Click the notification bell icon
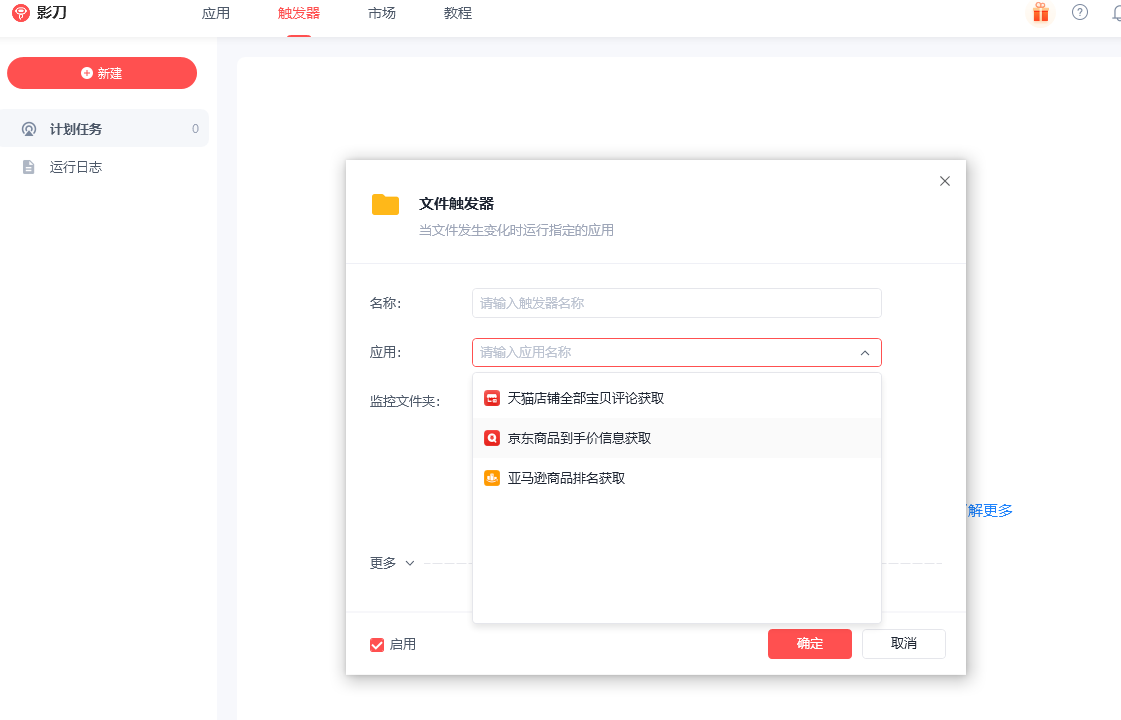The width and height of the screenshot is (1121, 720). 1116,13
